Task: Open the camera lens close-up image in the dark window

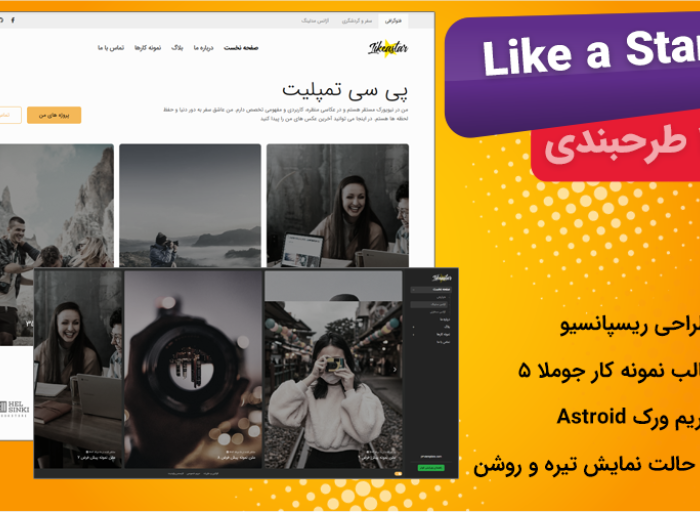Action: (x=193, y=369)
